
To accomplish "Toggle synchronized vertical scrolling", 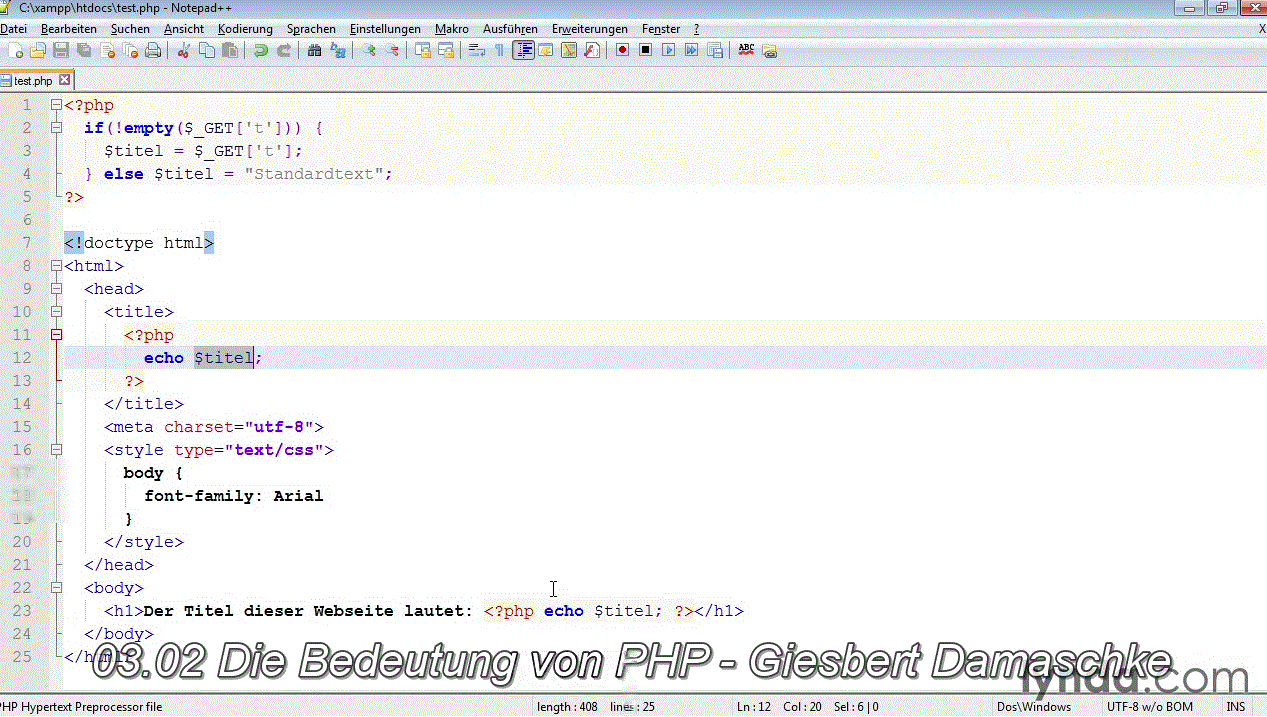I will pyautogui.click(x=423, y=50).
